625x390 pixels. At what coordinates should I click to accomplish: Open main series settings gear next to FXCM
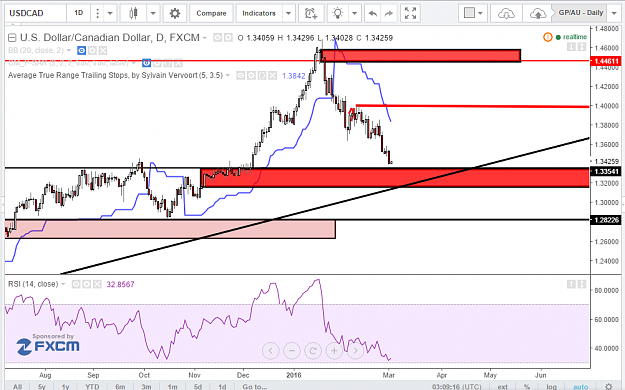pos(228,38)
